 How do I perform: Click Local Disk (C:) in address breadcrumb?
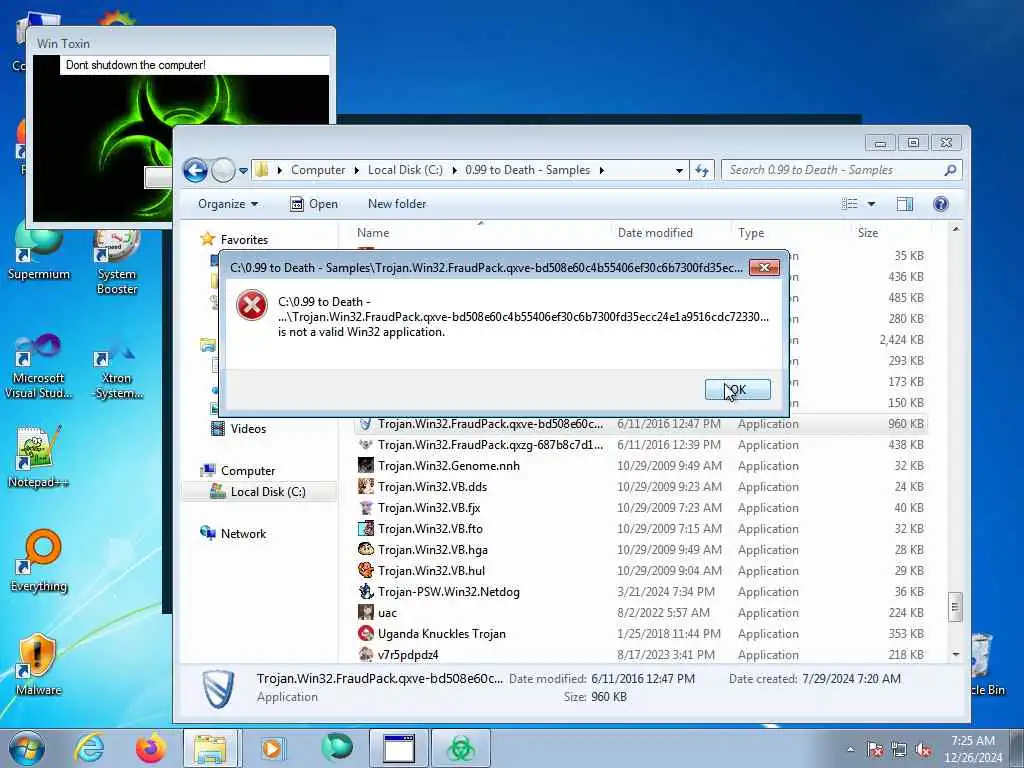pyautogui.click(x=405, y=170)
